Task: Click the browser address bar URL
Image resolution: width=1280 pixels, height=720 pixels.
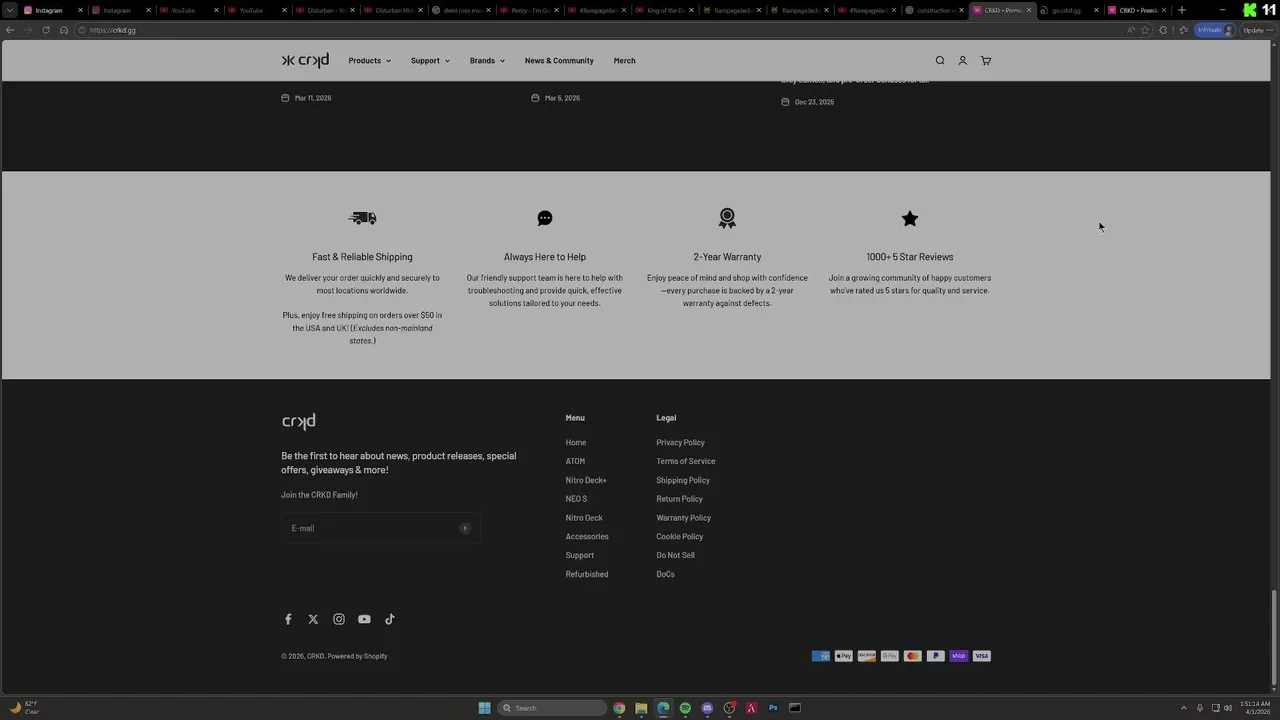Action: 112,30
